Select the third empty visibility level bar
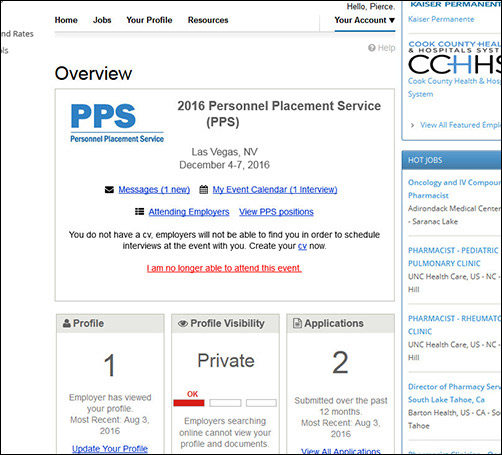The height and width of the screenshot is (455, 502). (261, 403)
